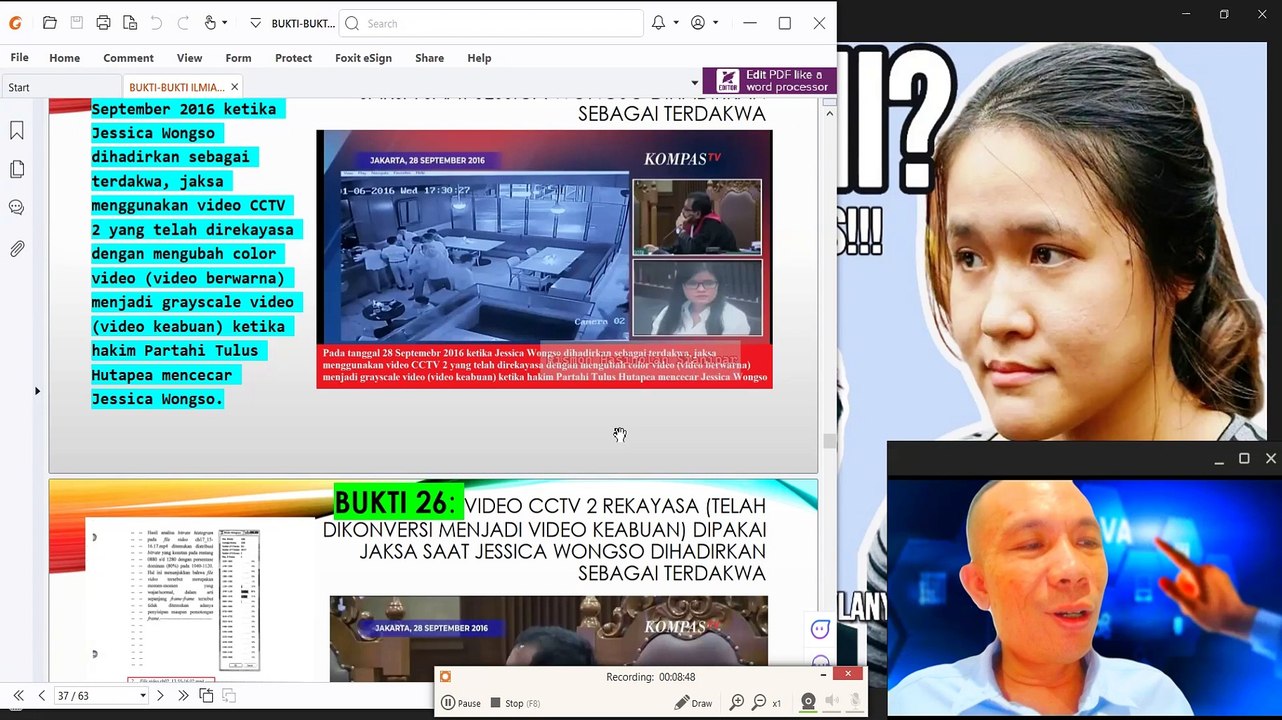Toggle the speaker audio in recorder bar
Image resolution: width=1282 pixels, height=720 pixels.
pos(833,702)
